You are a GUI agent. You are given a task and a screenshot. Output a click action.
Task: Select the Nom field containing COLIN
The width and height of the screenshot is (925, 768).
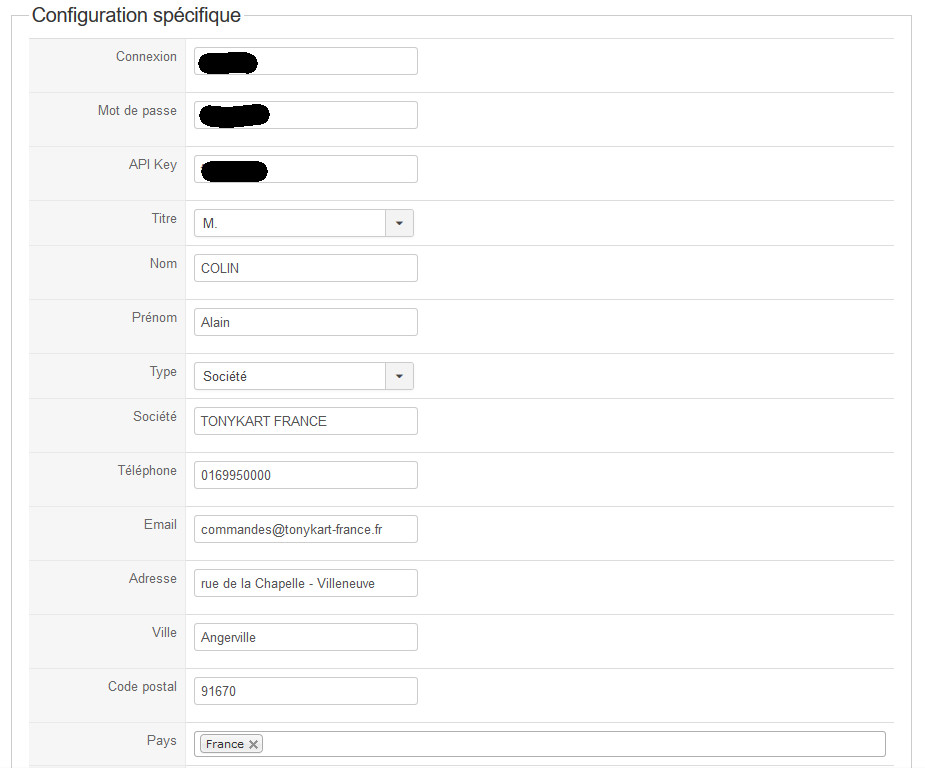pos(305,268)
